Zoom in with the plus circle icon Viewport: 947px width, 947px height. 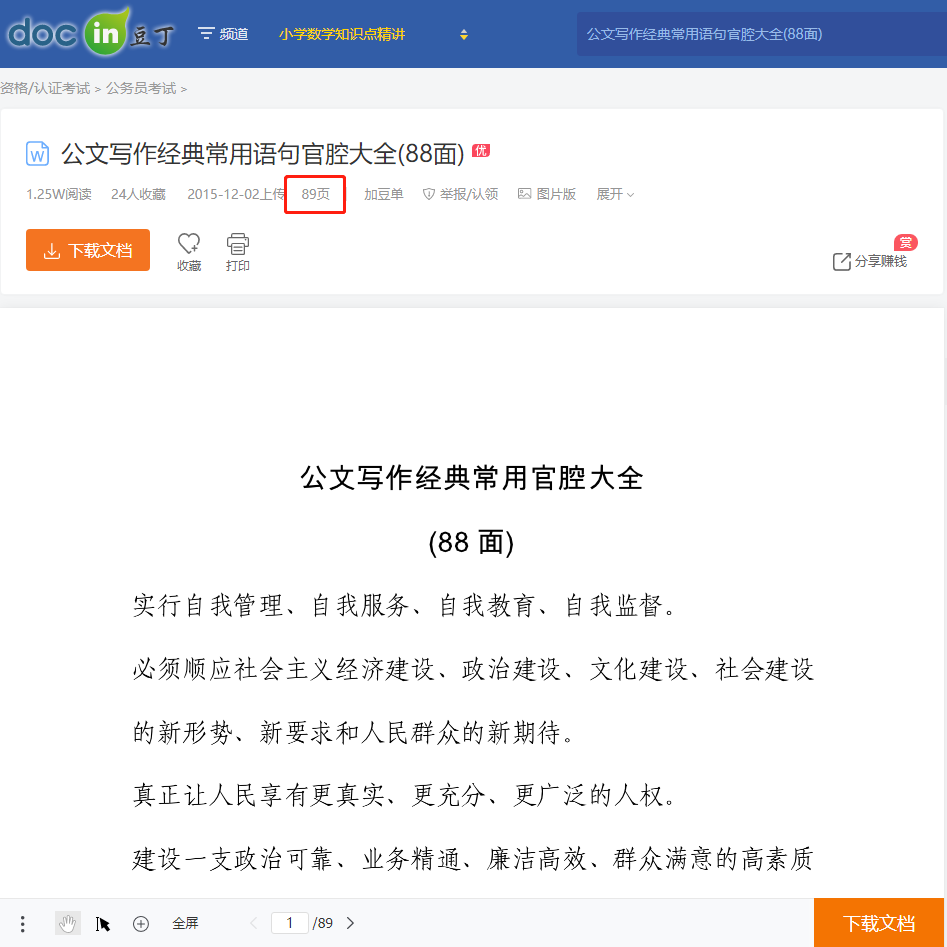[x=141, y=923]
